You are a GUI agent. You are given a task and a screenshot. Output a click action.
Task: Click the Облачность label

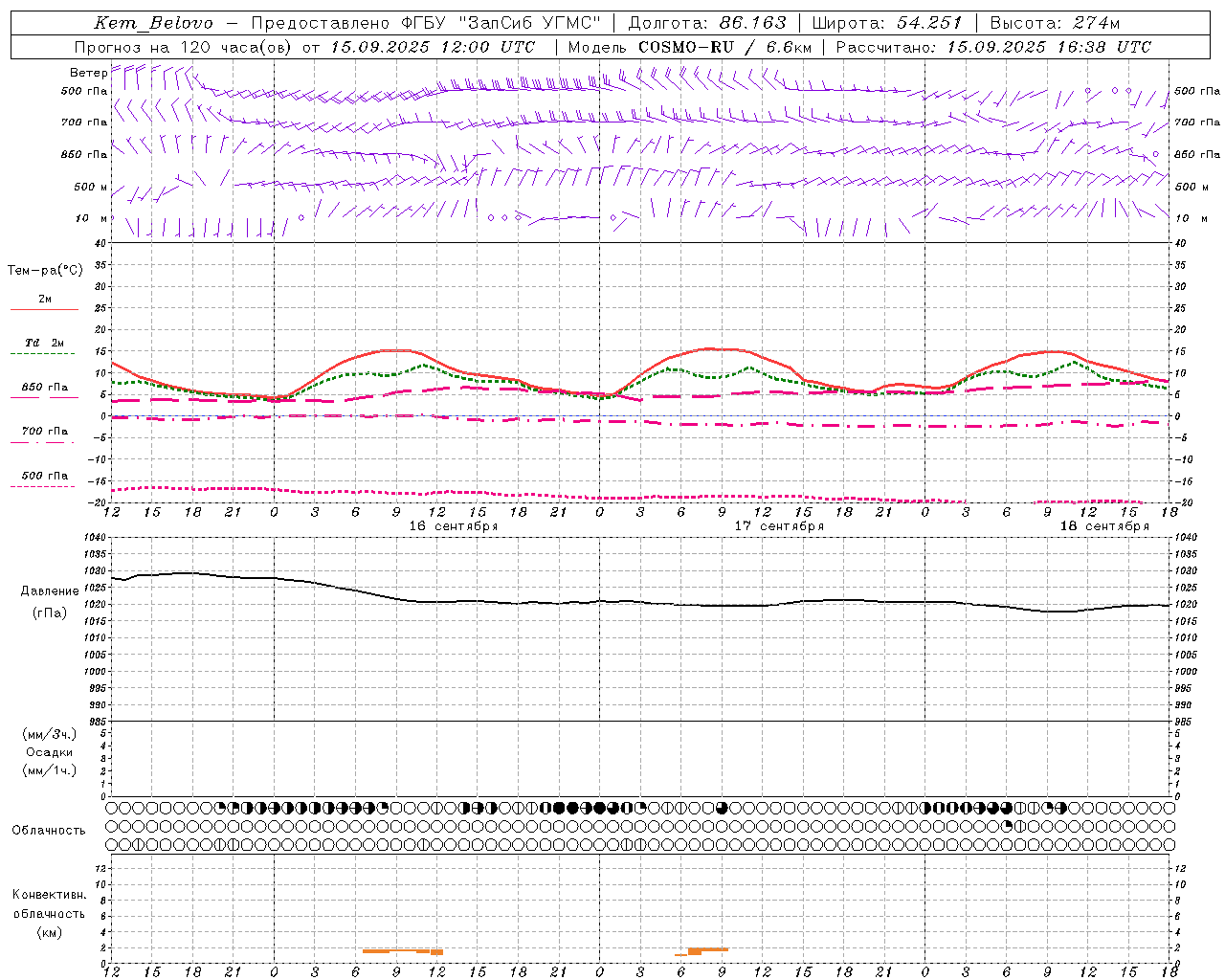click(x=49, y=831)
